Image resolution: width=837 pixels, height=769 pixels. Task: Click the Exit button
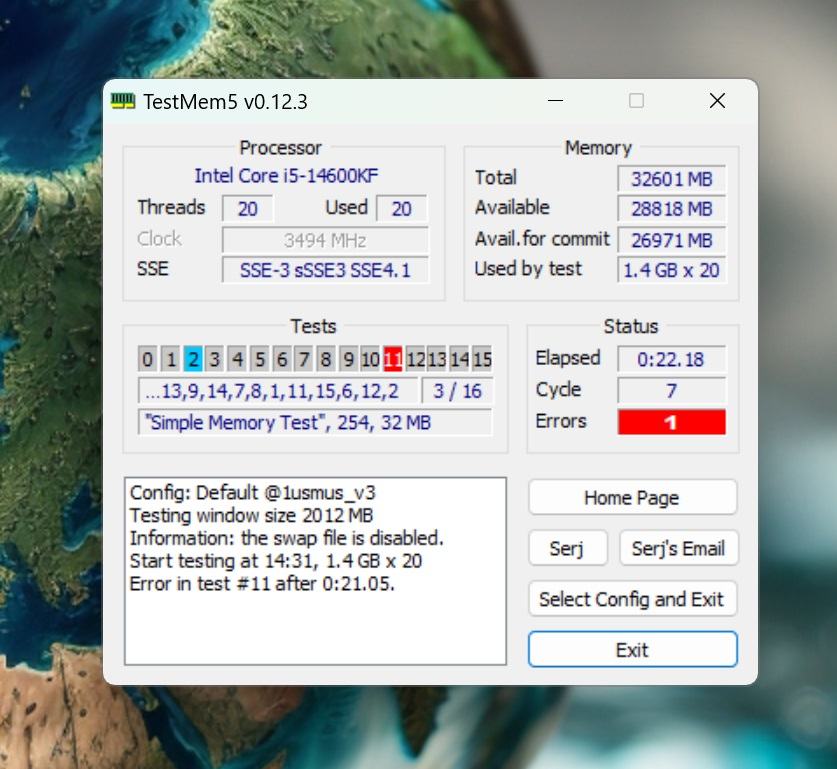pyautogui.click(x=633, y=649)
